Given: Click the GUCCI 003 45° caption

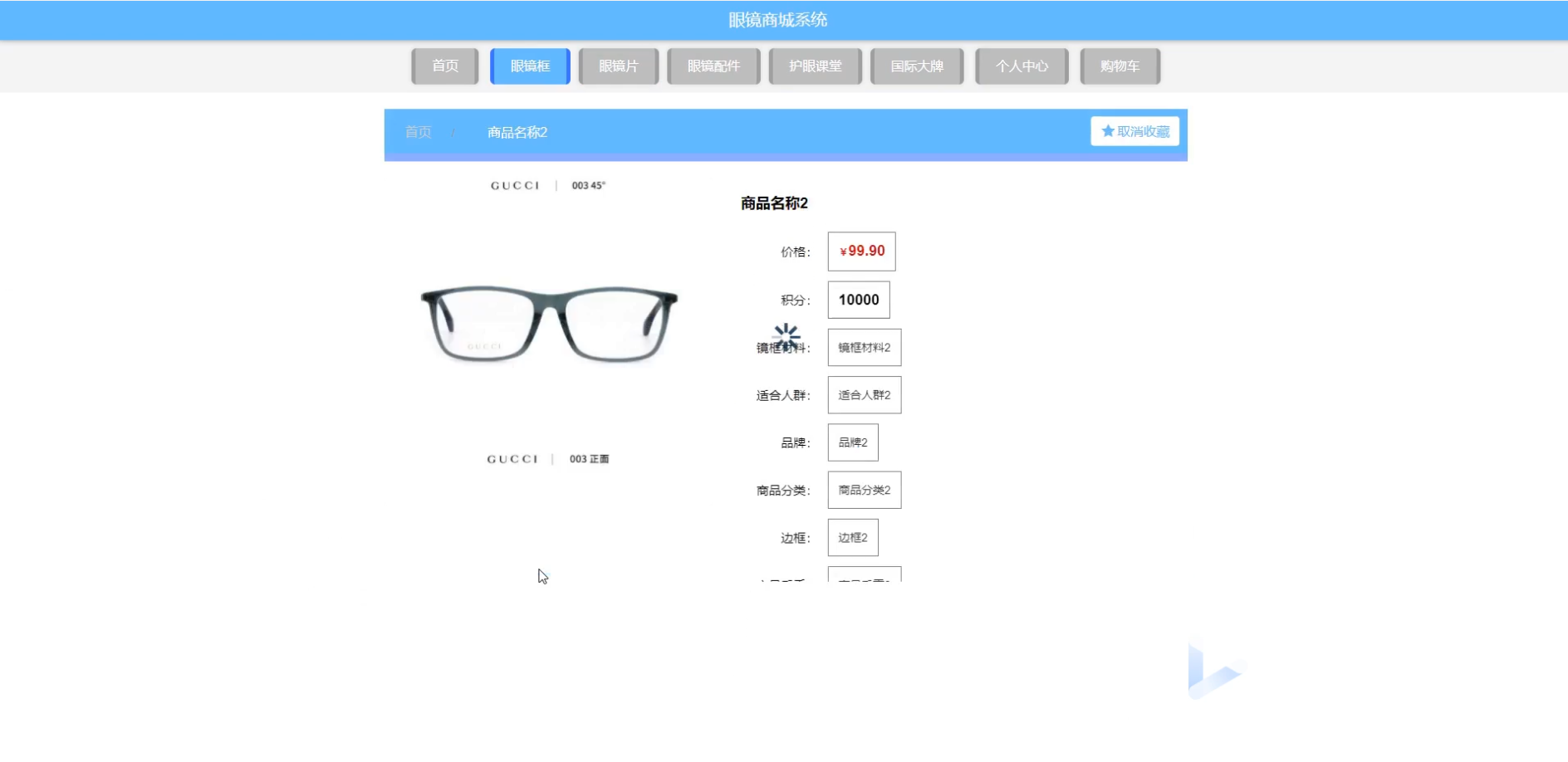Looking at the screenshot, I should pyautogui.click(x=548, y=186).
